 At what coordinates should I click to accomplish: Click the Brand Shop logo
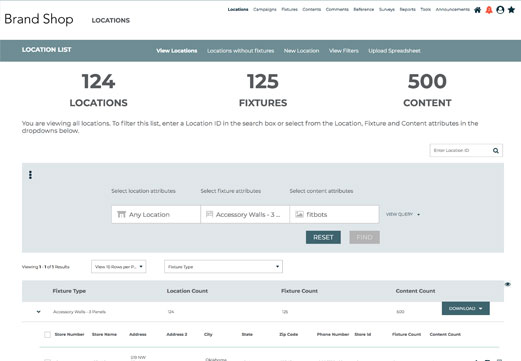tap(39, 19)
